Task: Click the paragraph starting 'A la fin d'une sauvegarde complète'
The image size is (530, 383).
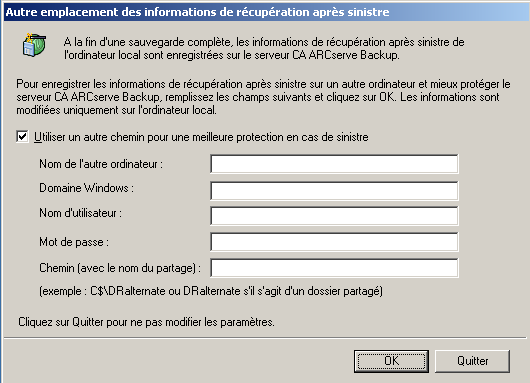Action: (x=264, y=49)
